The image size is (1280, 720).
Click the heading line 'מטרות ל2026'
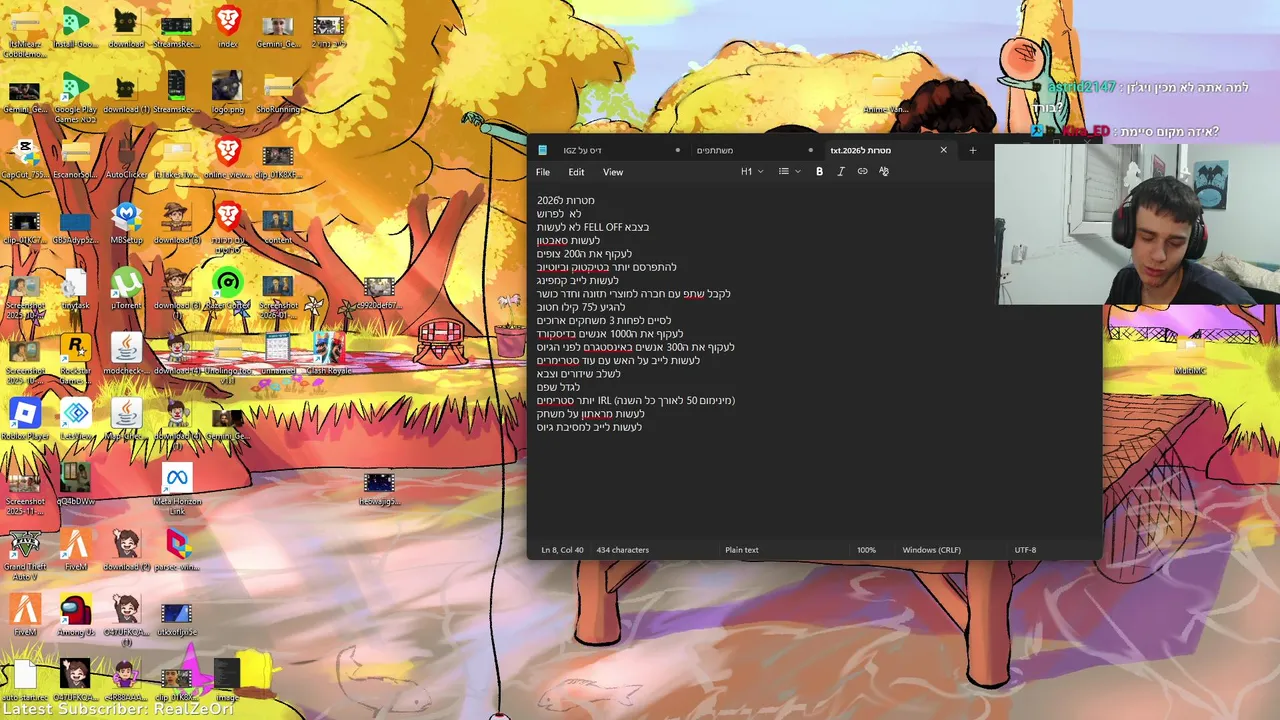point(566,201)
